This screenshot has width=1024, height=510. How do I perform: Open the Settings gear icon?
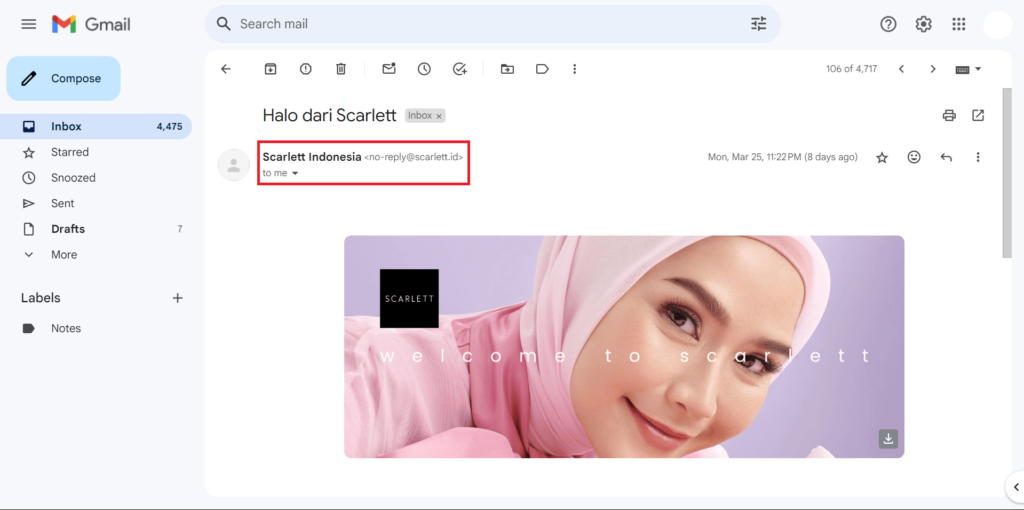coord(923,24)
